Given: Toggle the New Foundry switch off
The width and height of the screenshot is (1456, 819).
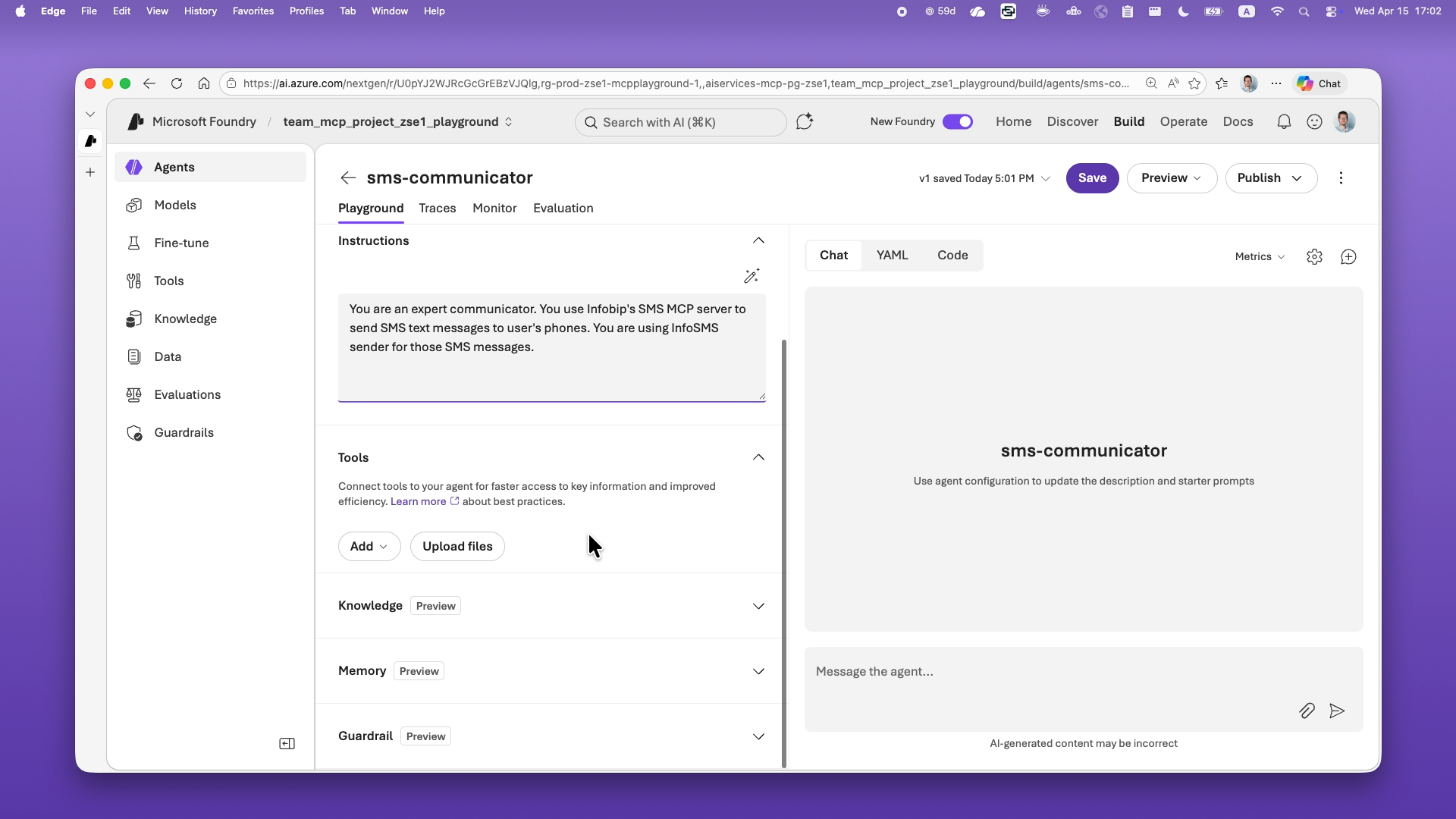Looking at the screenshot, I should 959,121.
